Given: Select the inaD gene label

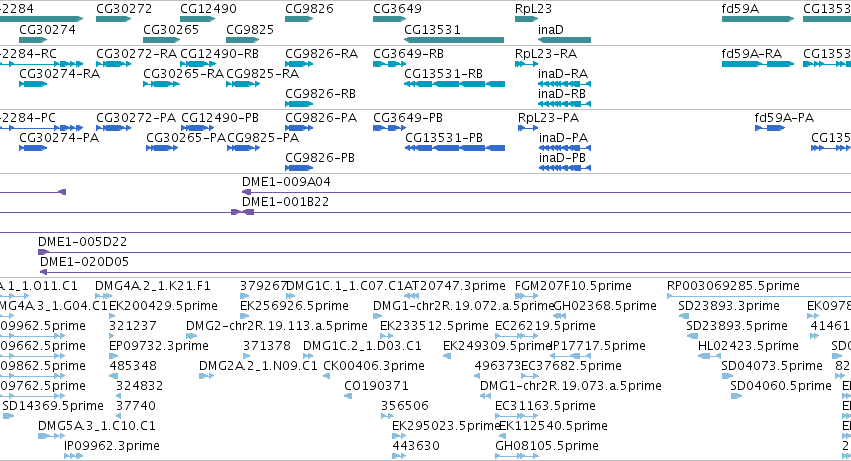Looking at the screenshot, I should tap(550, 29).
